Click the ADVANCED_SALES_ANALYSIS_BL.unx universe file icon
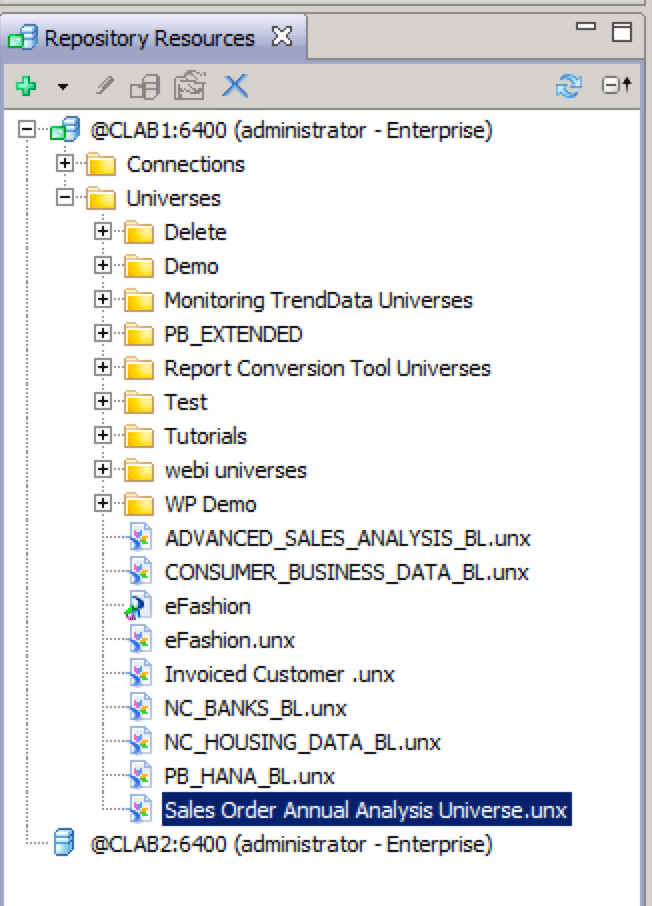This screenshot has width=652, height=906. (x=140, y=538)
